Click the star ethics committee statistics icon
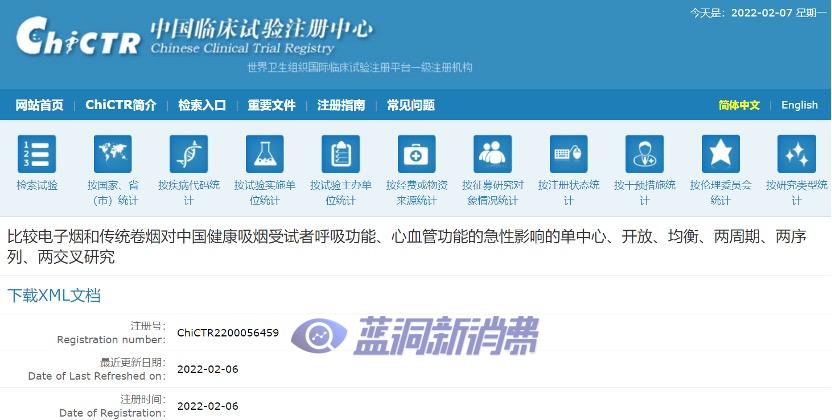The width and height of the screenshot is (832, 420). tap(721, 154)
